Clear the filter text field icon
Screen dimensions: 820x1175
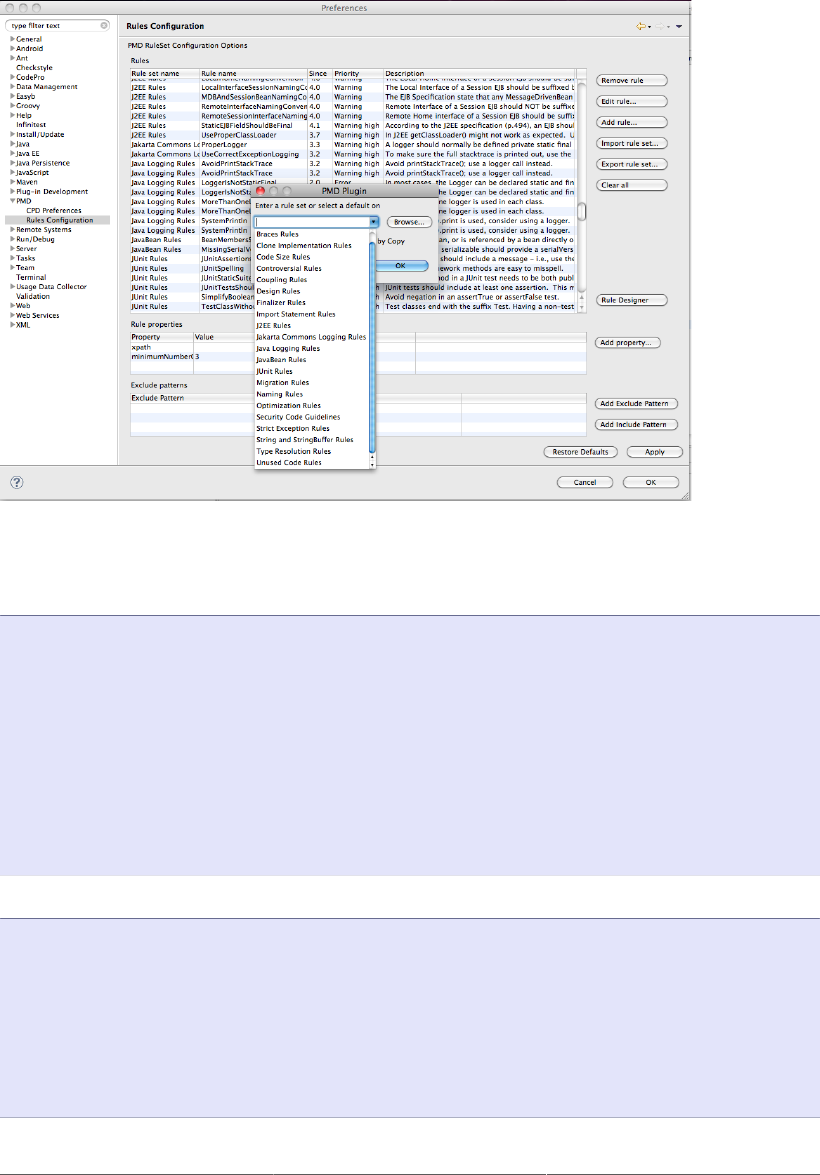click(104, 25)
